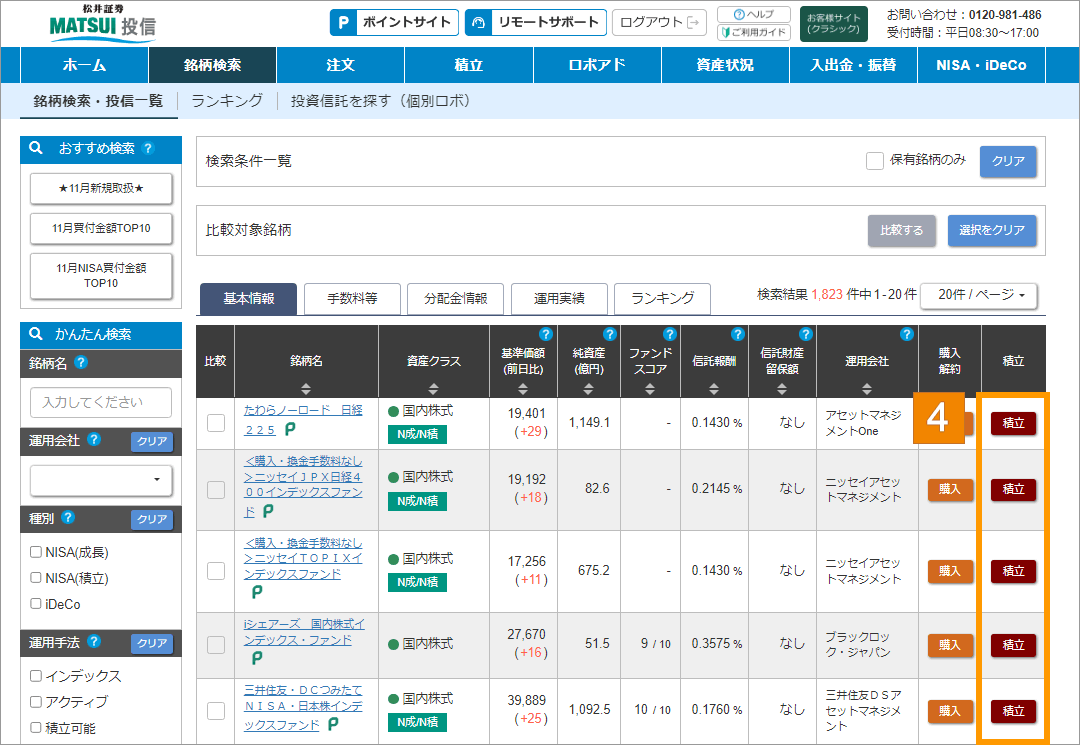Select 11月買付金額TOP10 search
The height and width of the screenshot is (745, 1080).
tap(101, 228)
